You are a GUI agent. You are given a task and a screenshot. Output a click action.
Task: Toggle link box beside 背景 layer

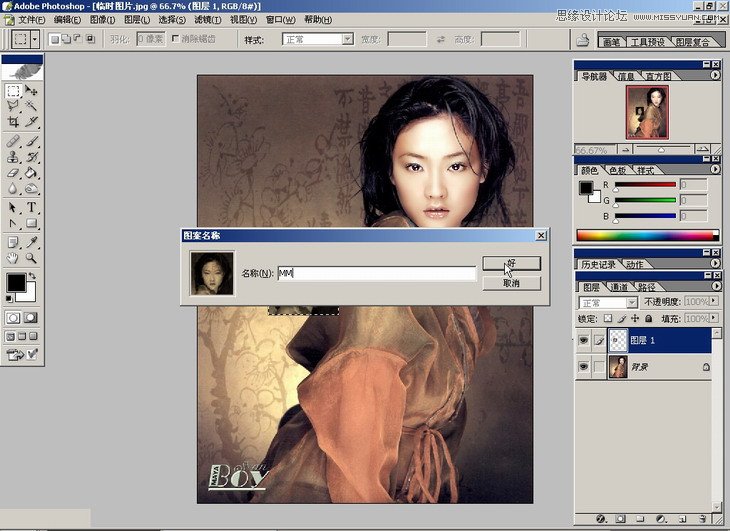coord(599,367)
